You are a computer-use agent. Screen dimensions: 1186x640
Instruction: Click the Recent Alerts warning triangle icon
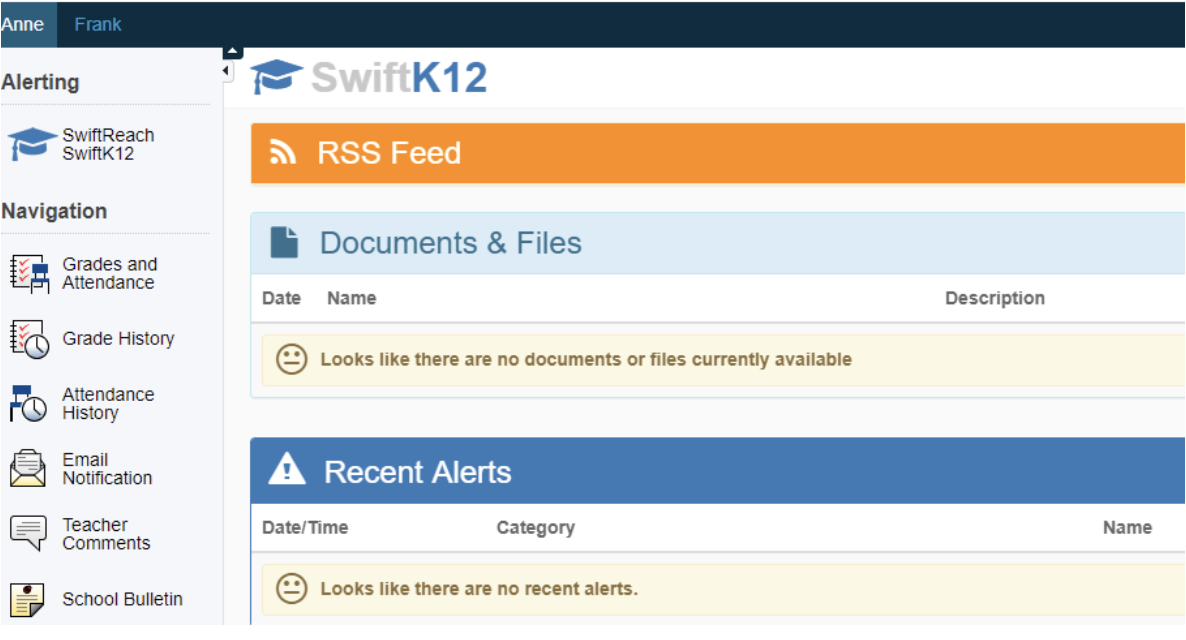(287, 469)
